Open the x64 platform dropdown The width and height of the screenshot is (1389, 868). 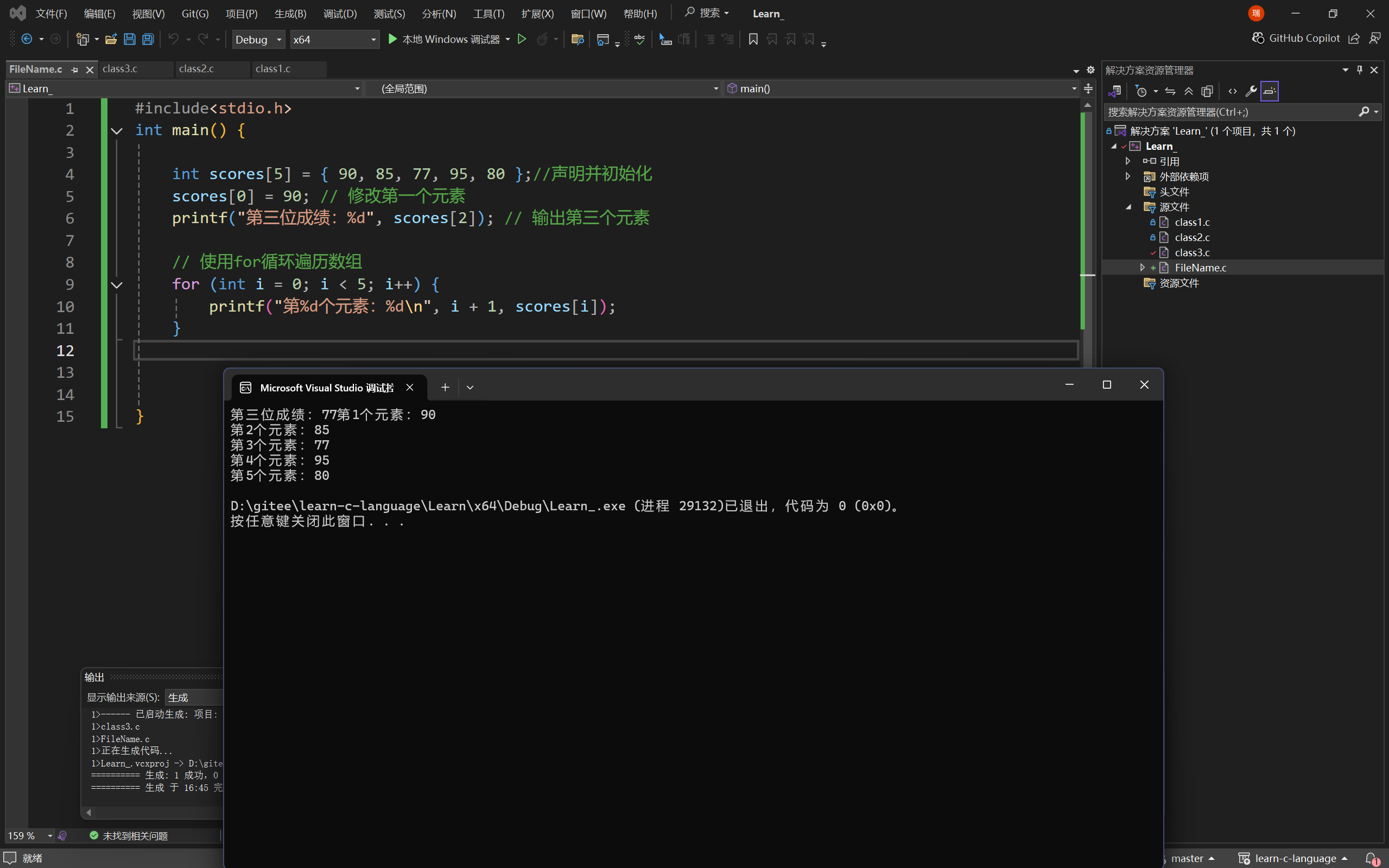pyautogui.click(x=334, y=39)
